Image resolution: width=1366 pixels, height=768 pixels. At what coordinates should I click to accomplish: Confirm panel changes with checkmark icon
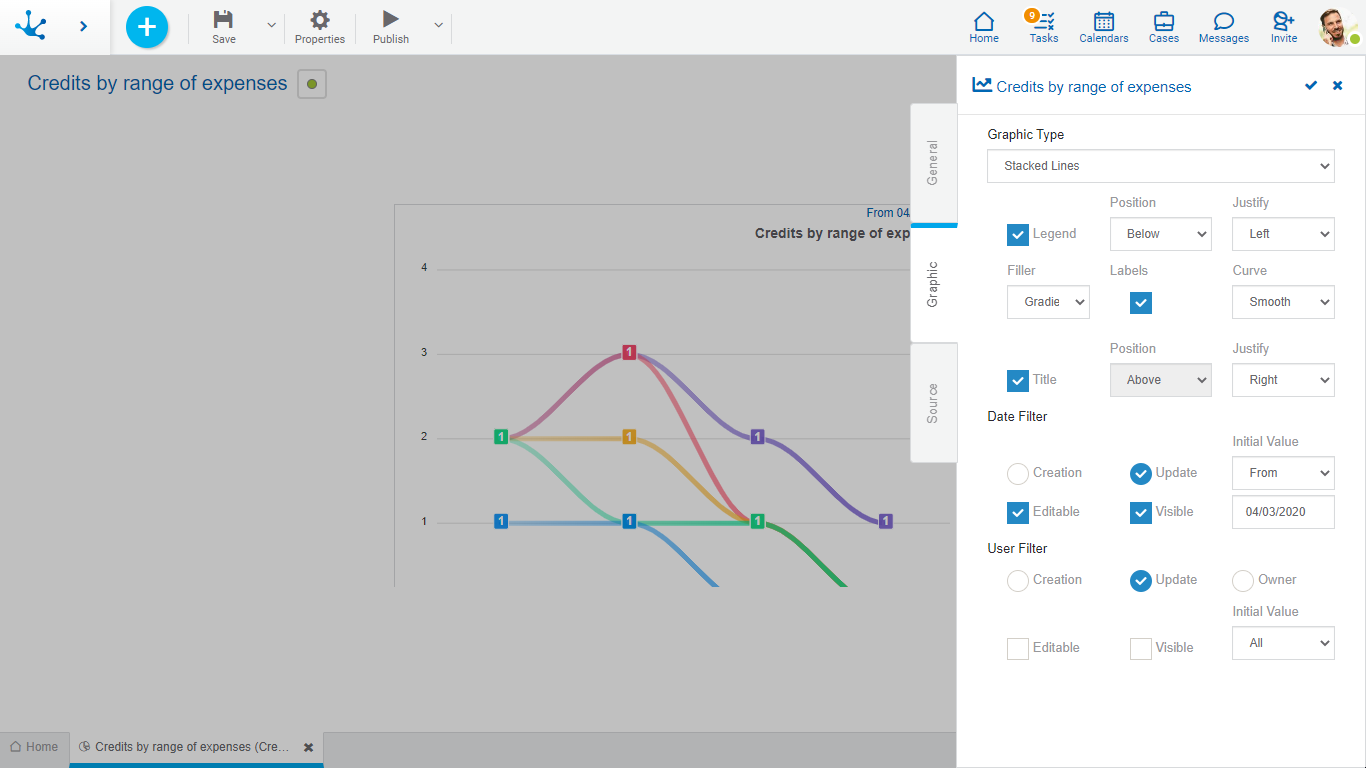(1311, 86)
